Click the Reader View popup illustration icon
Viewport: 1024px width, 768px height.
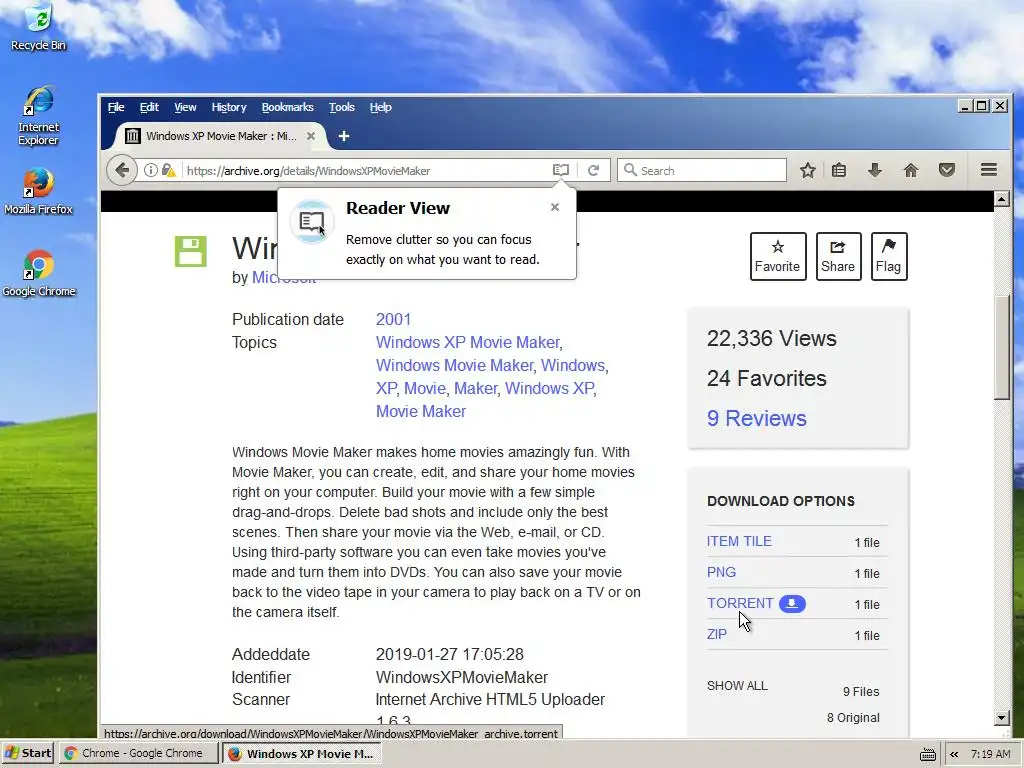tap(312, 222)
